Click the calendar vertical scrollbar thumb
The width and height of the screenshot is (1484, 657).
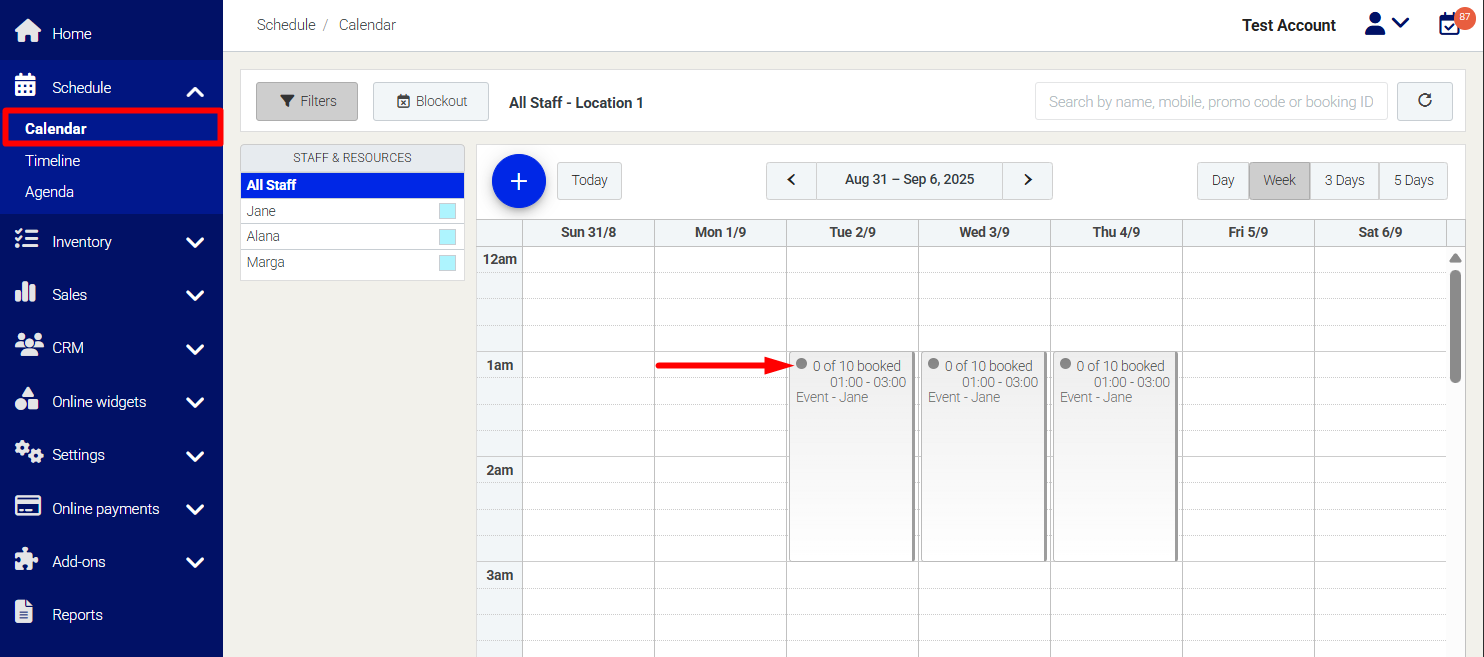tap(1455, 326)
